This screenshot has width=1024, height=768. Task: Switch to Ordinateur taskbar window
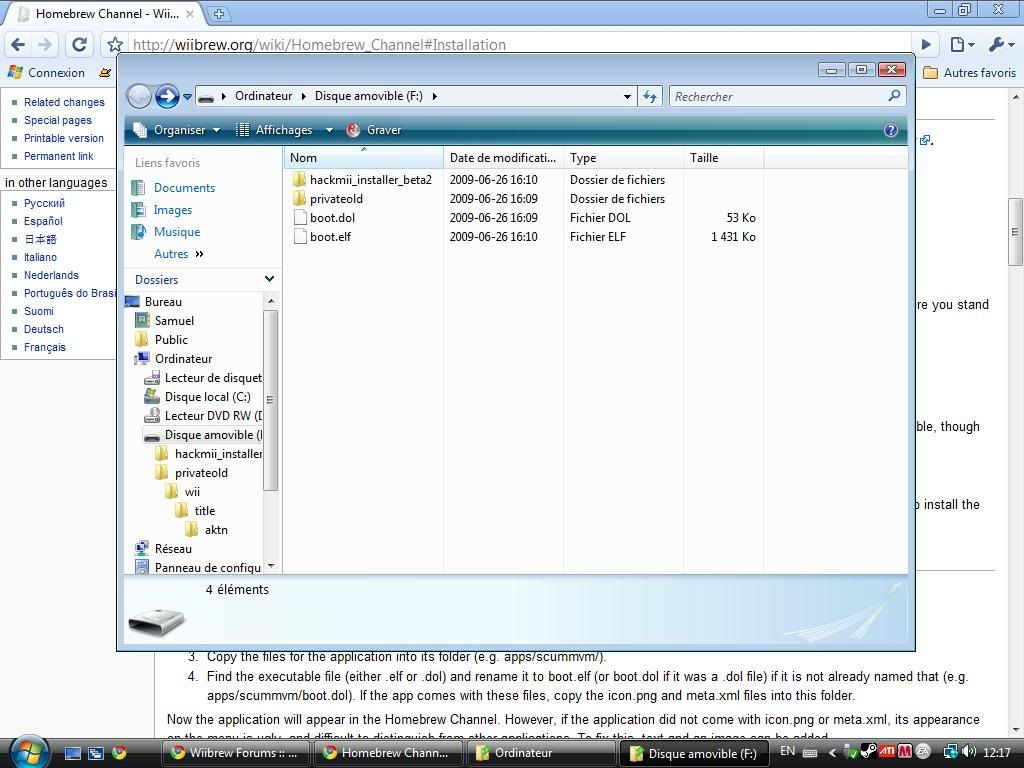[x=540, y=753]
